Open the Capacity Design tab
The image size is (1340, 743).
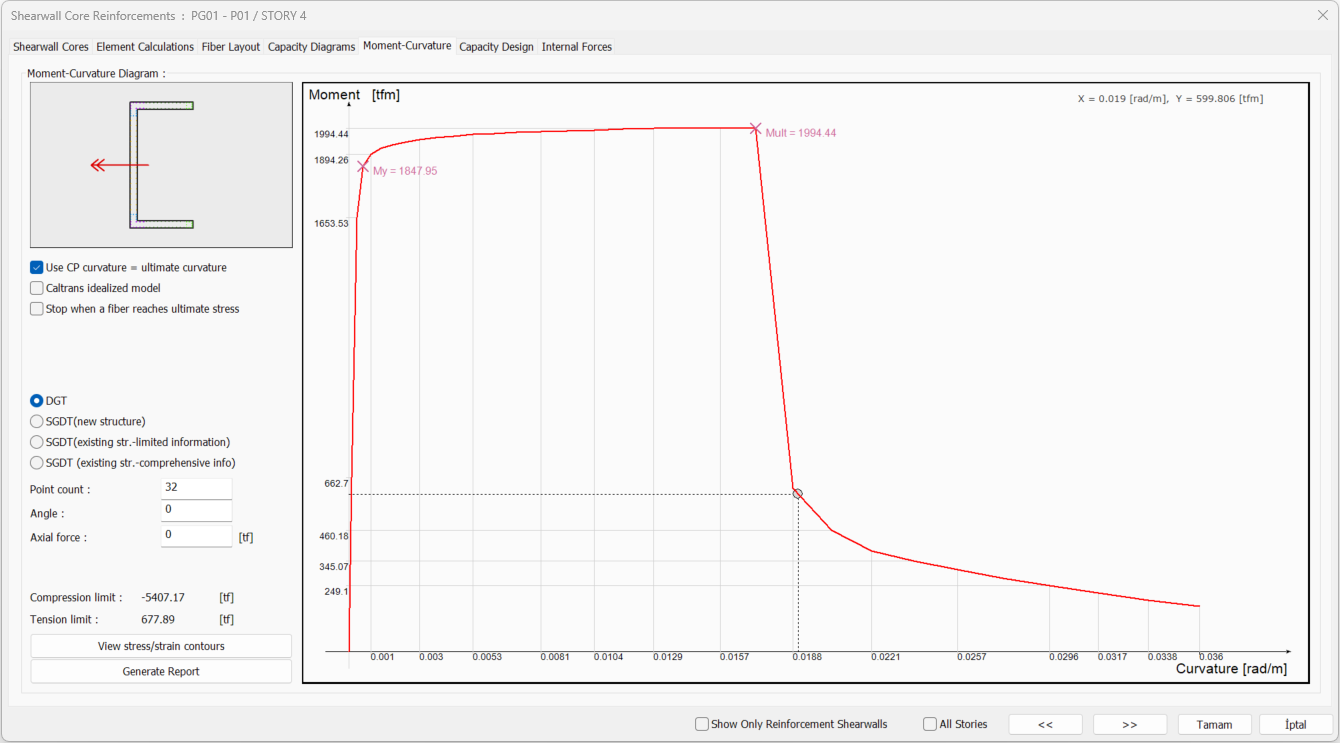[496, 47]
